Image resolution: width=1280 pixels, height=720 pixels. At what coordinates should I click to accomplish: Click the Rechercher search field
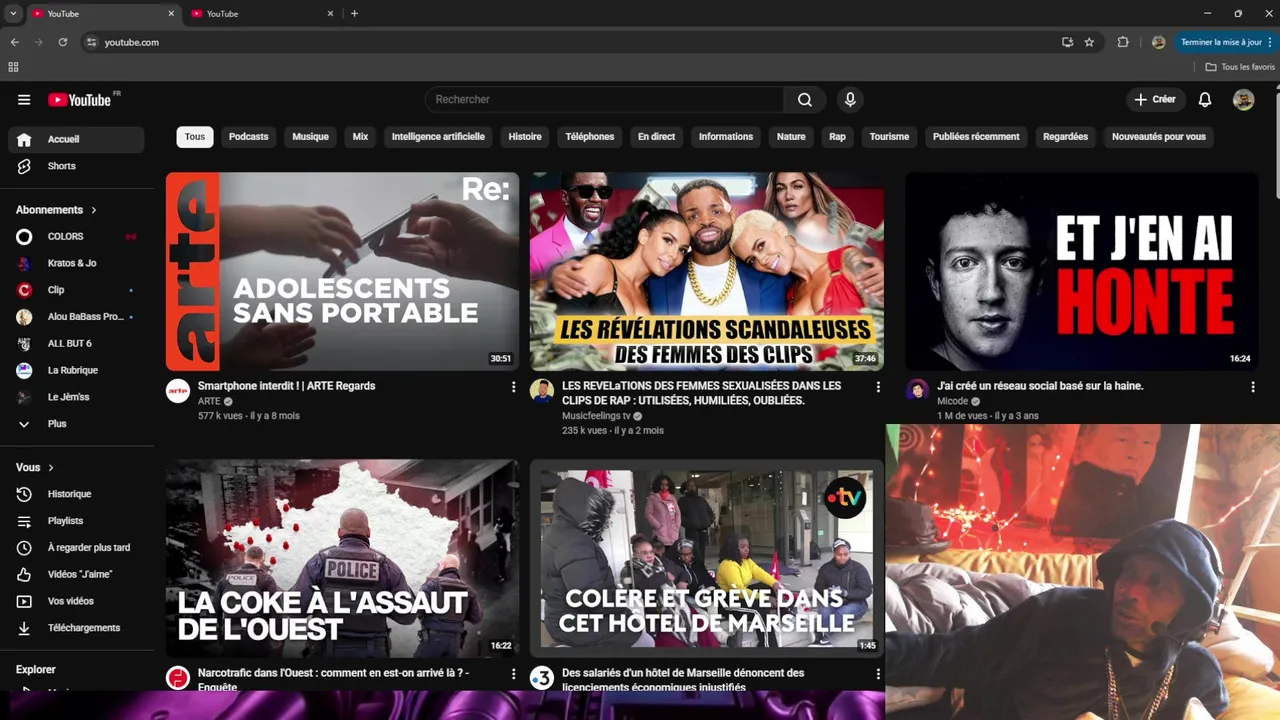pyautogui.click(x=605, y=100)
